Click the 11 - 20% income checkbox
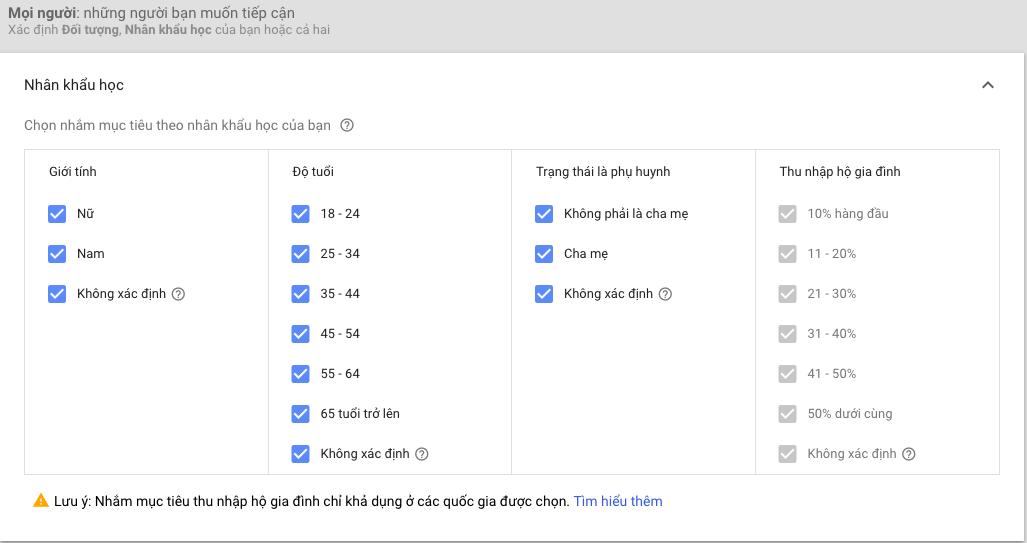This screenshot has height=543, width=1027. point(787,254)
